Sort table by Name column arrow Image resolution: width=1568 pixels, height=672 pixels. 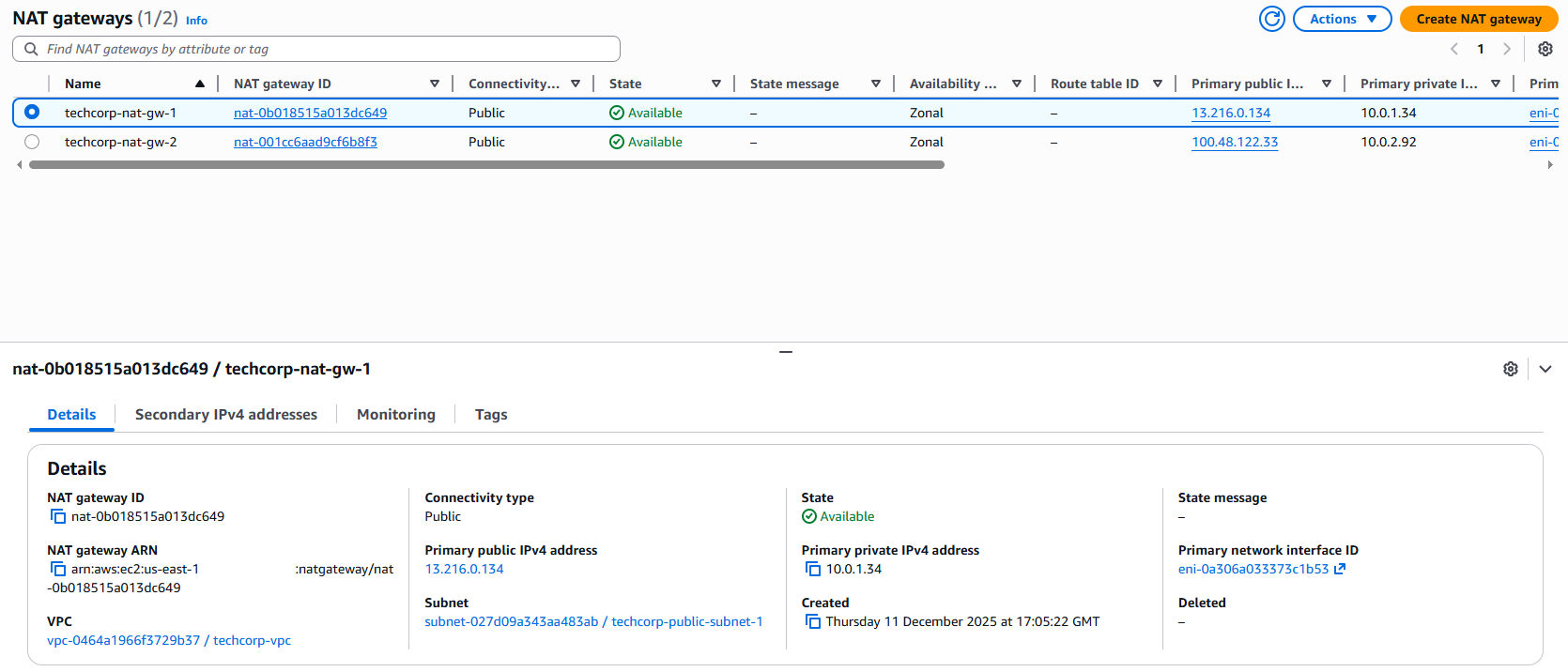(199, 84)
